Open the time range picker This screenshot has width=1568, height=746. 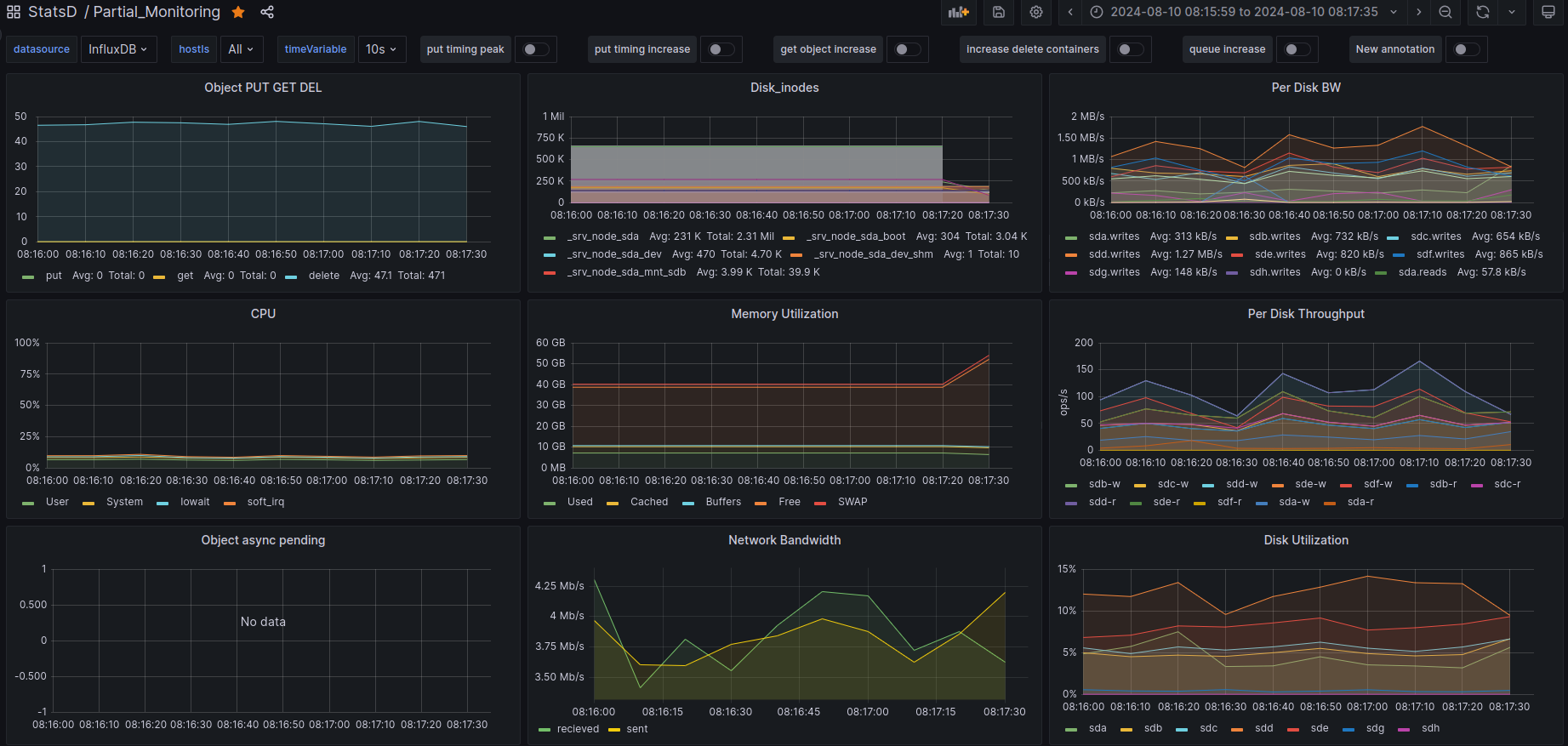point(1243,12)
